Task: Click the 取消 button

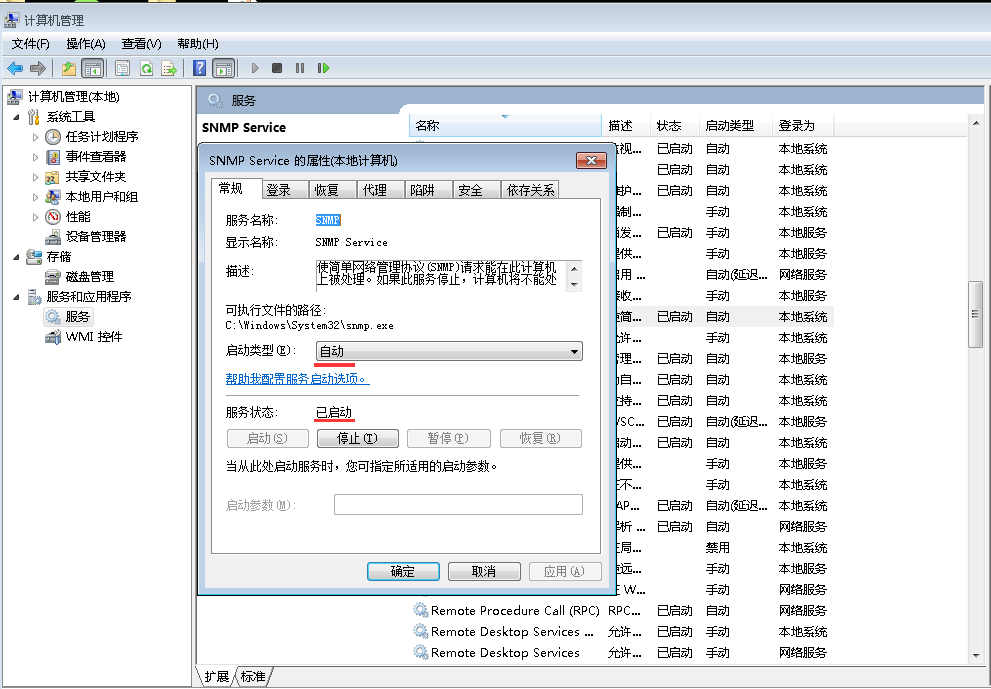Action: tap(484, 571)
